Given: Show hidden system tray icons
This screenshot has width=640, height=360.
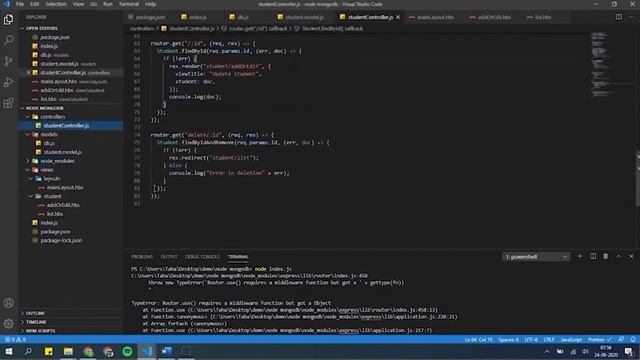Looking at the screenshot, I should click(x=547, y=351).
